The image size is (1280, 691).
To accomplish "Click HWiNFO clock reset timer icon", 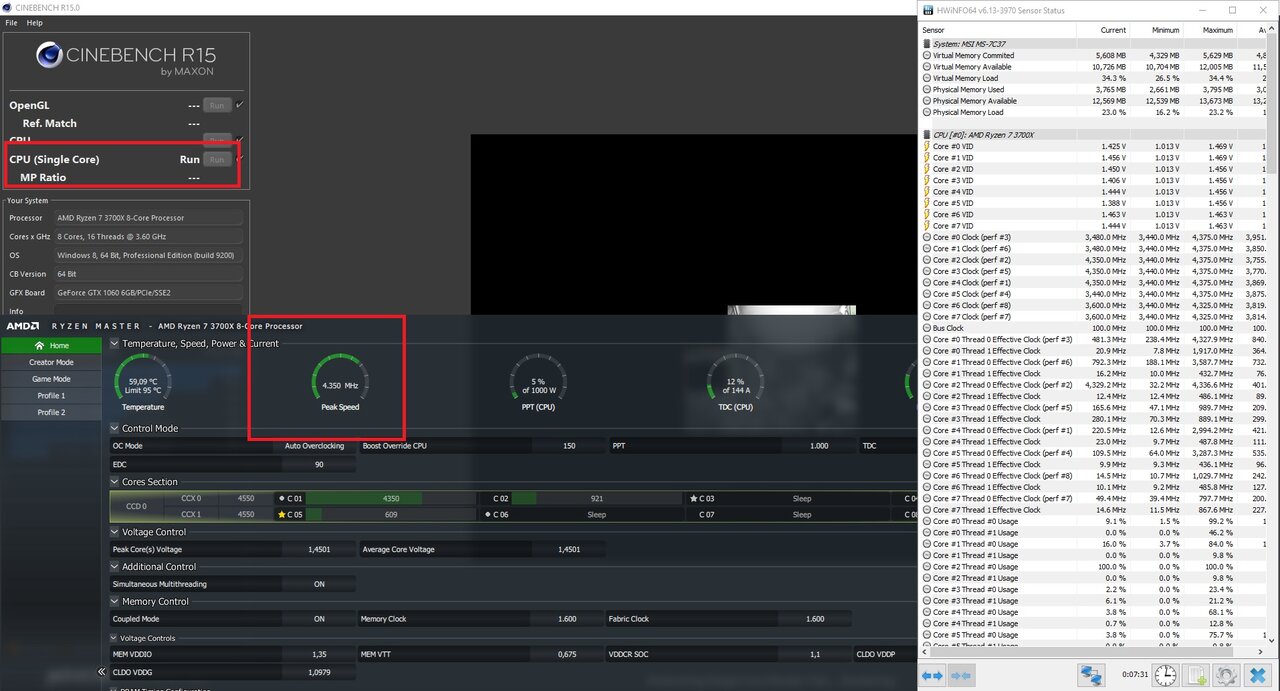I will click(x=1165, y=675).
